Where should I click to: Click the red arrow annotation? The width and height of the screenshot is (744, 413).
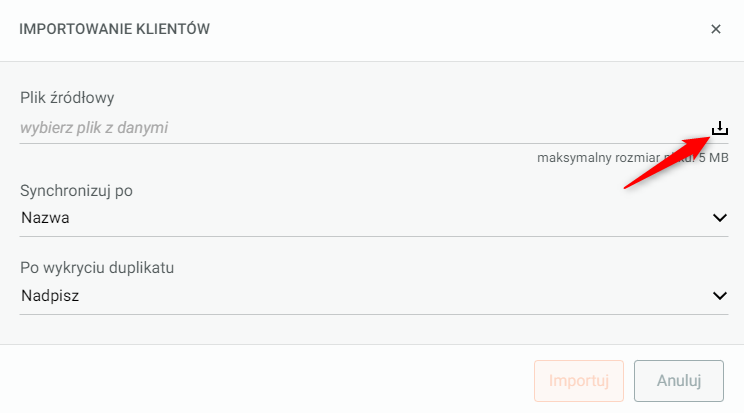click(664, 162)
